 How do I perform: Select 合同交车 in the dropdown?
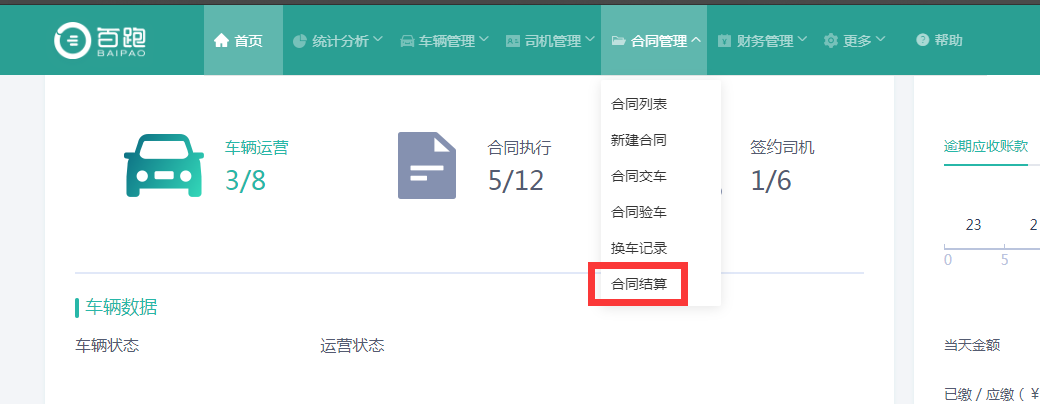pos(639,176)
